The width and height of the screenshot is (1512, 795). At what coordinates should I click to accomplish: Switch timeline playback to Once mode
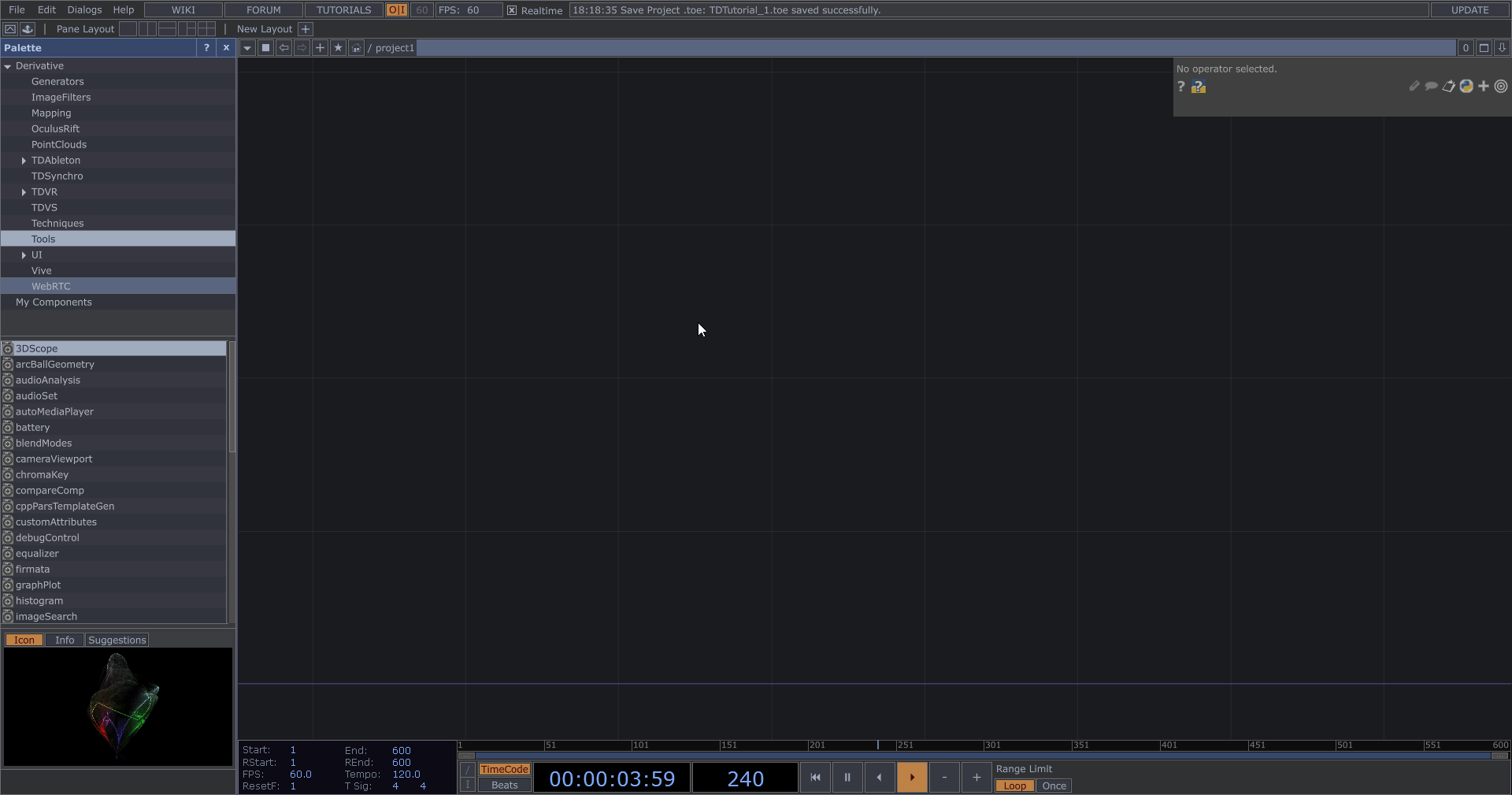point(1054,786)
